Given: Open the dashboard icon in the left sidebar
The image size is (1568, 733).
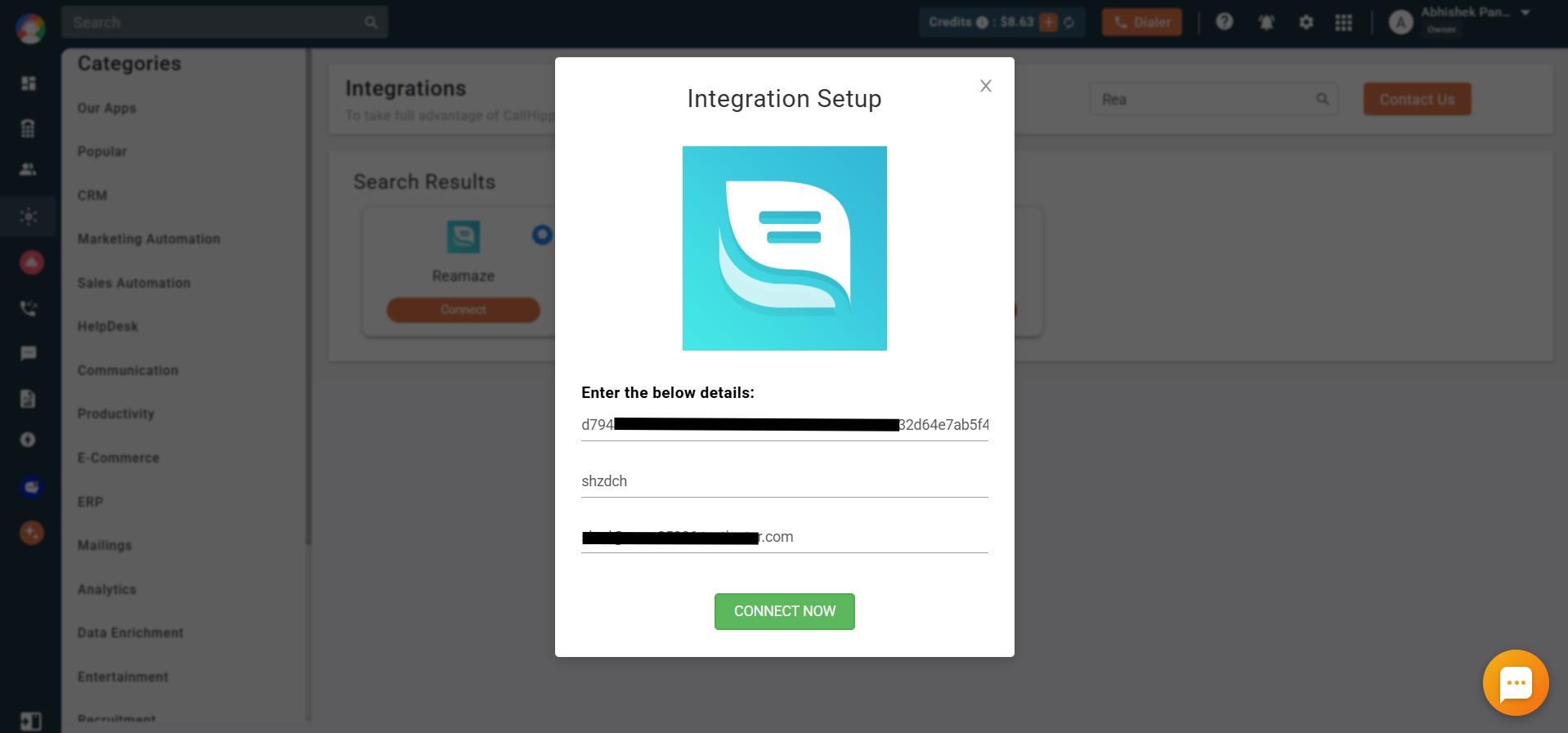Looking at the screenshot, I should pyautogui.click(x=29, y=83).
